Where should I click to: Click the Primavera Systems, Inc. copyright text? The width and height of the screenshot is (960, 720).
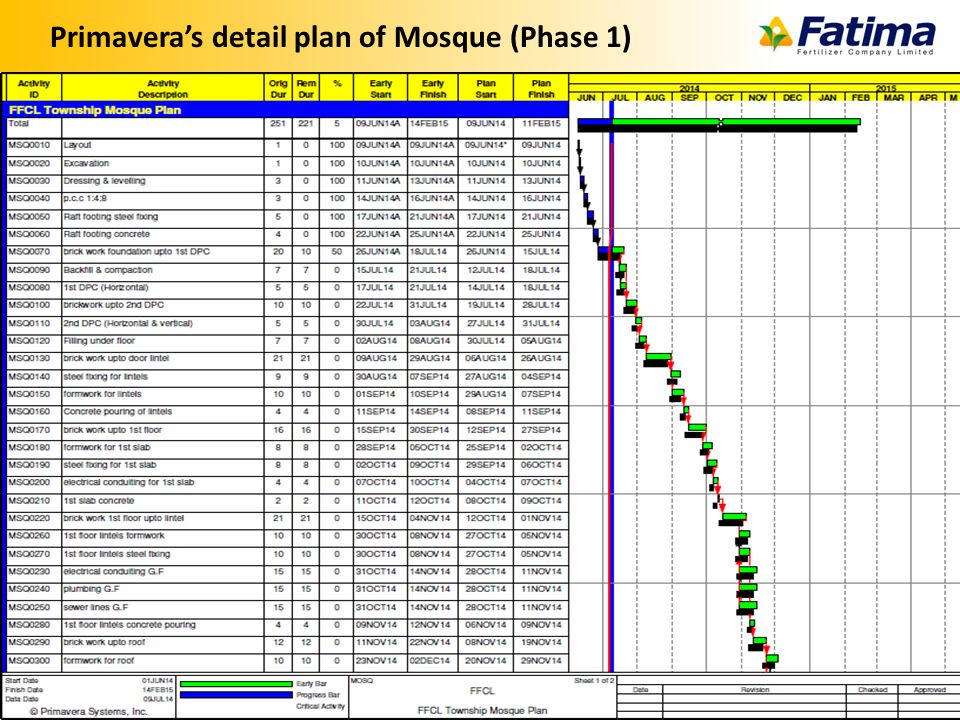pos(89,711)
